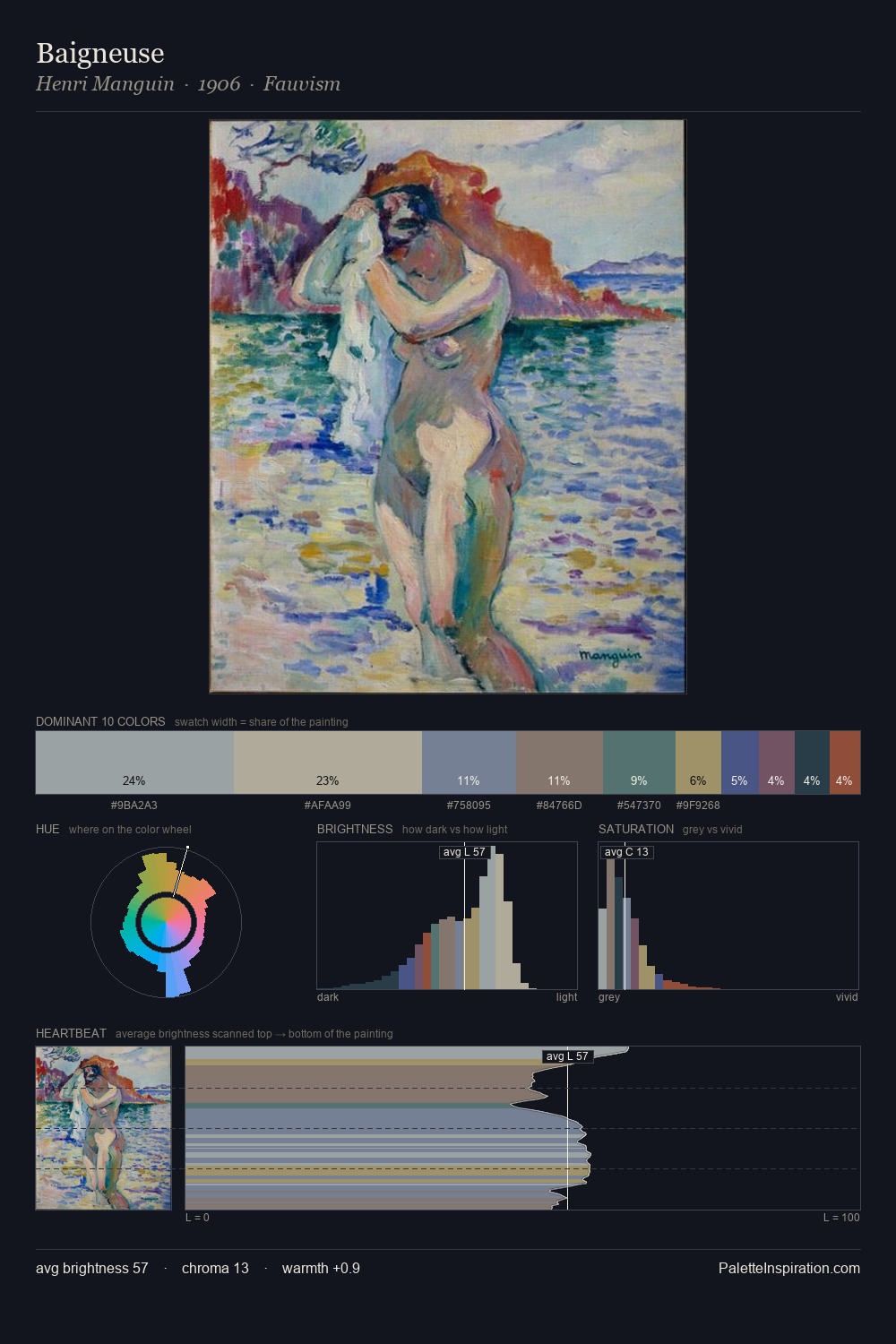Click the hue color wheel chart
Viewport: 896px width, 1344px height.
click(166, 921)
